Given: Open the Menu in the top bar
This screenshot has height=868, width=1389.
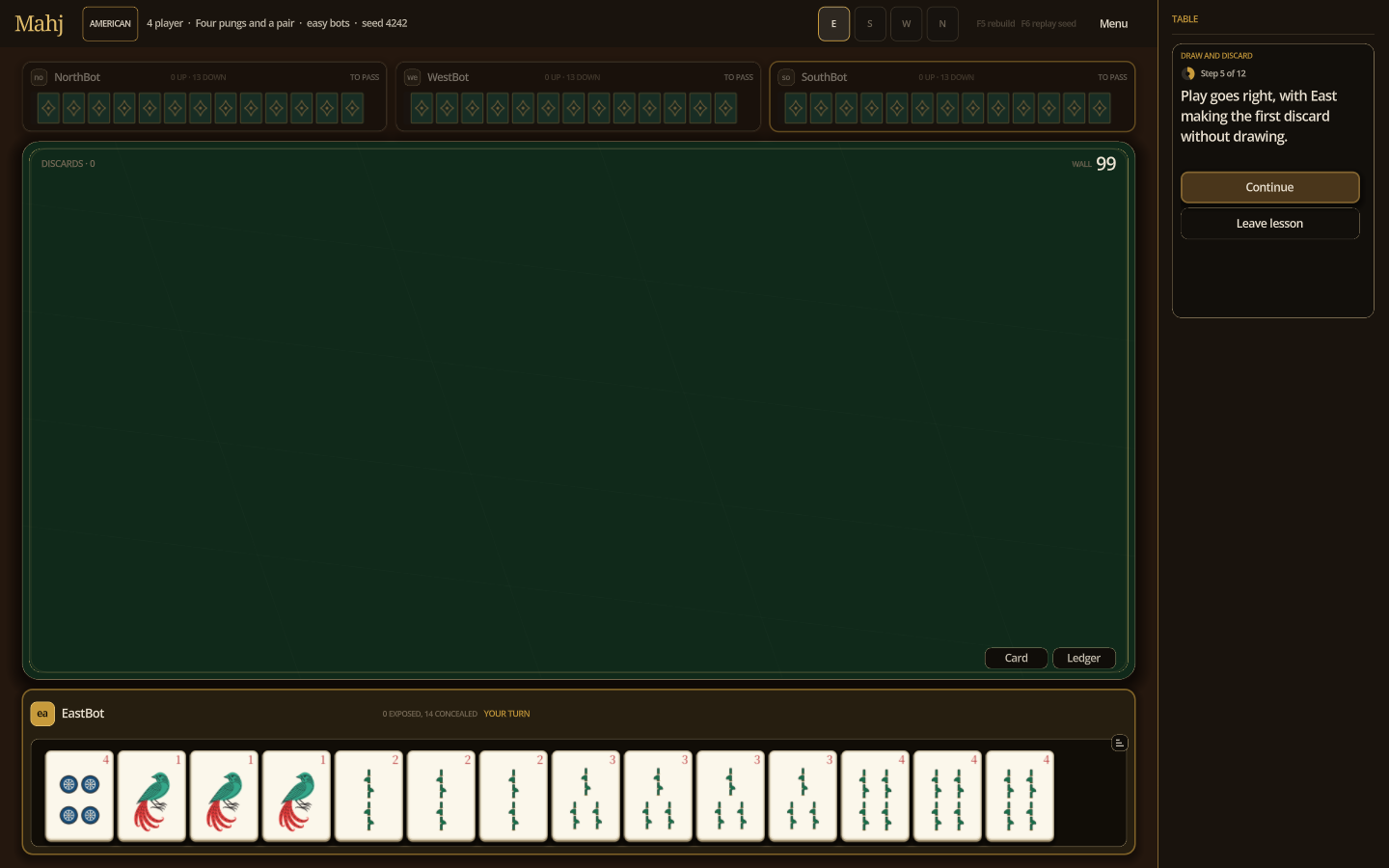Looking at the screenshot, I should coord(1113,24).
